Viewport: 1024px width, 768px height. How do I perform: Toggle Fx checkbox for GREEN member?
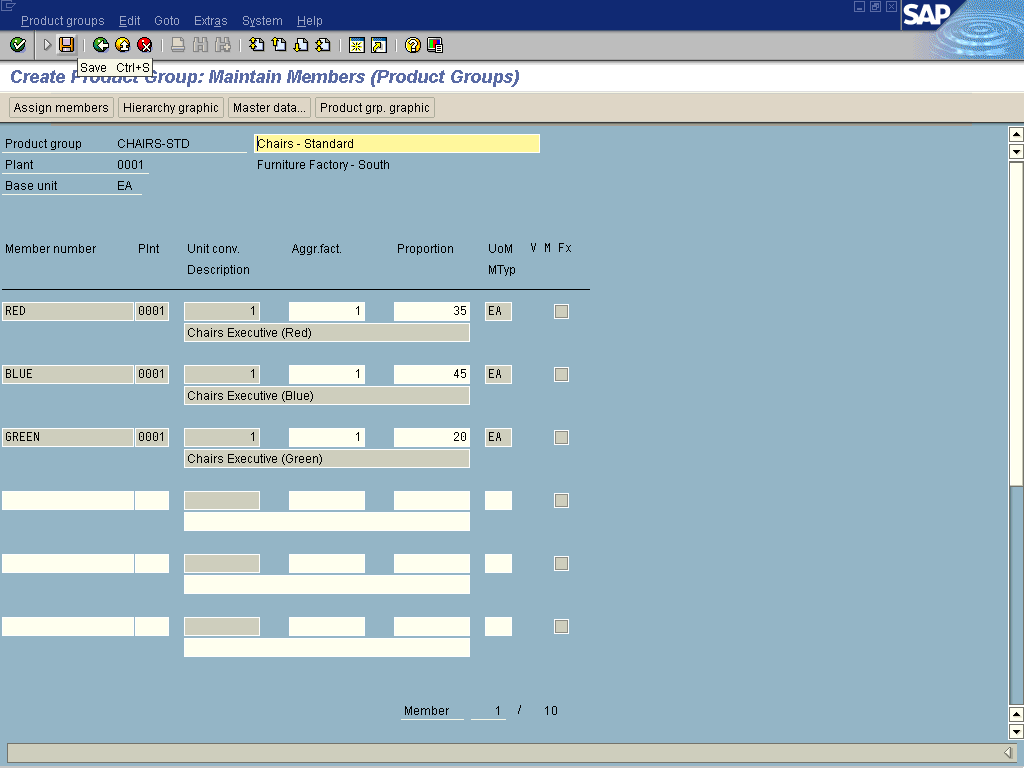pos(561,438)
